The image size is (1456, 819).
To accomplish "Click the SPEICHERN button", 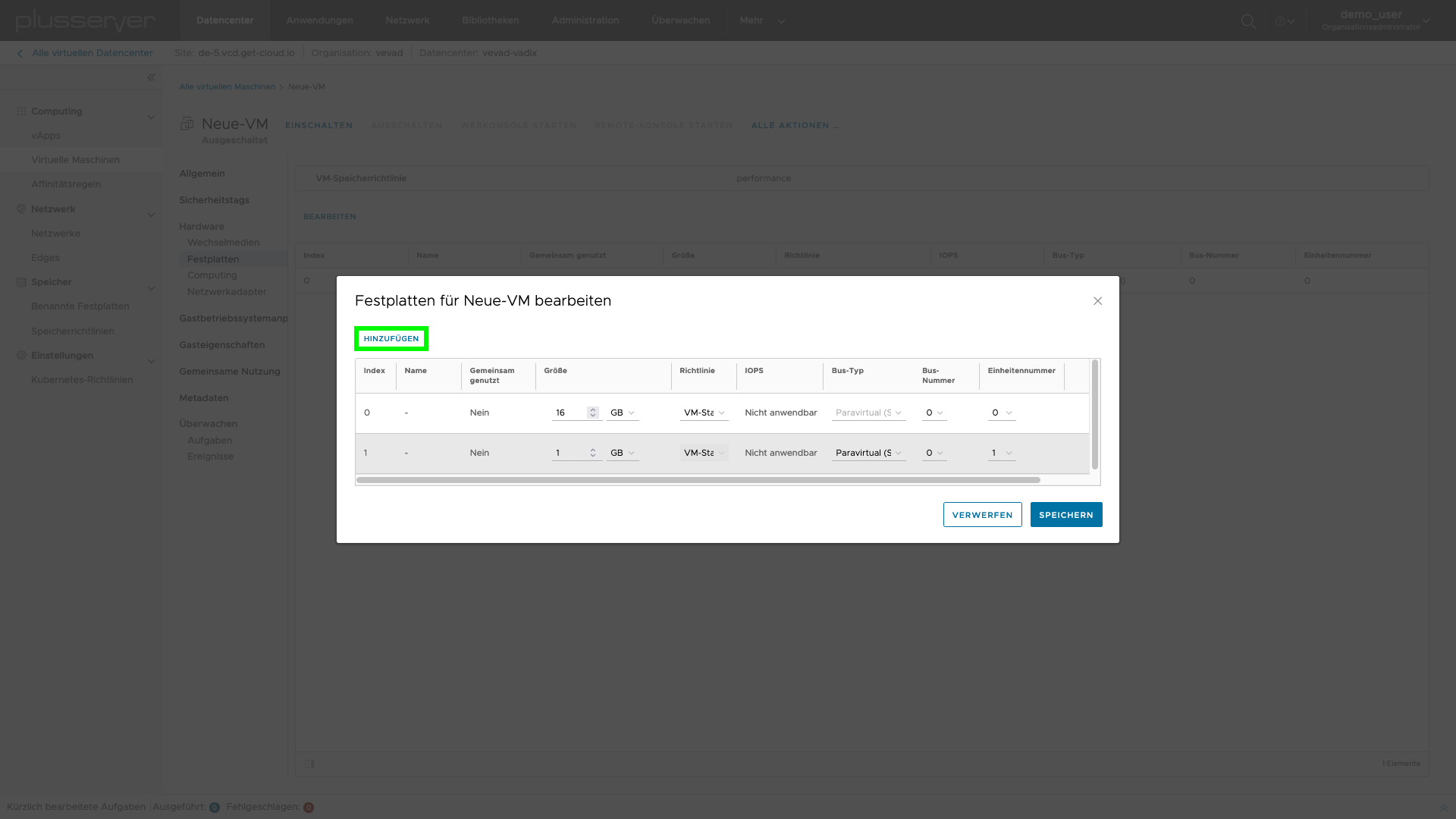I will pyautogui.click(x=1066, y=514).
